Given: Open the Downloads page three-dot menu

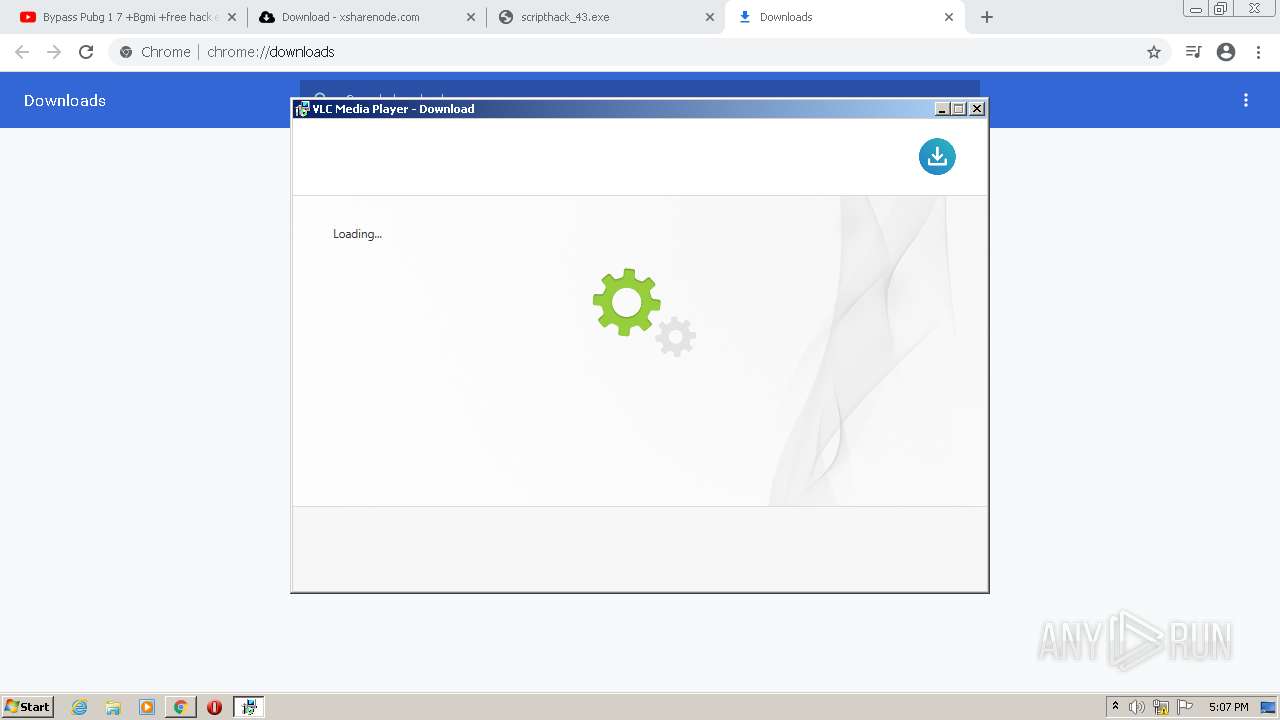Looking at the screenshot, I should pos(1246,100).
